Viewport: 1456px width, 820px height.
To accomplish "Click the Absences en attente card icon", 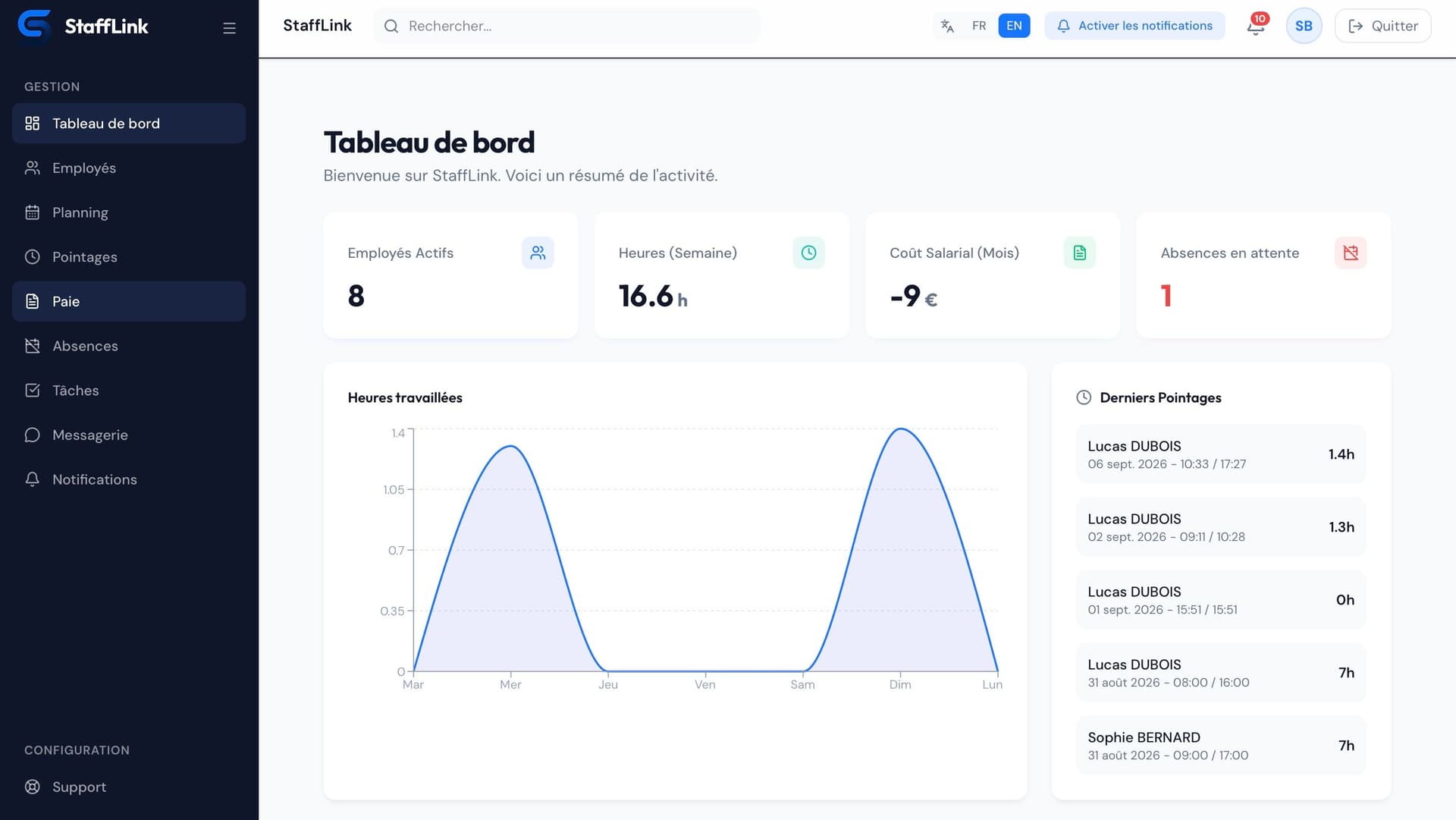I will click(1351, 253).
